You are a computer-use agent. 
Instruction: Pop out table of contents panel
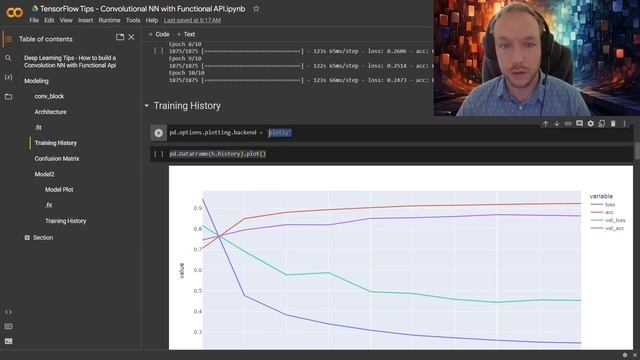120,37
